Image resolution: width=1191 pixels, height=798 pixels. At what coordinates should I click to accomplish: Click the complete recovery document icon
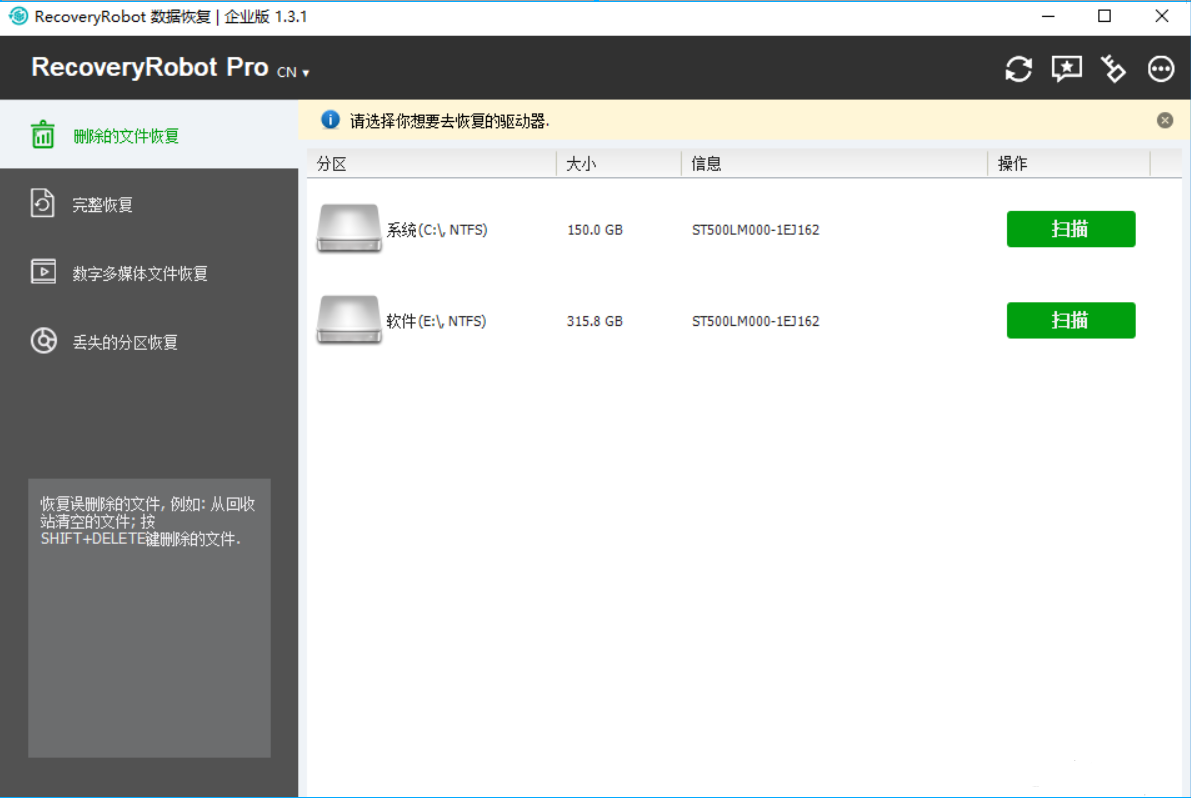pyautogui.click(x=43, y=203)
